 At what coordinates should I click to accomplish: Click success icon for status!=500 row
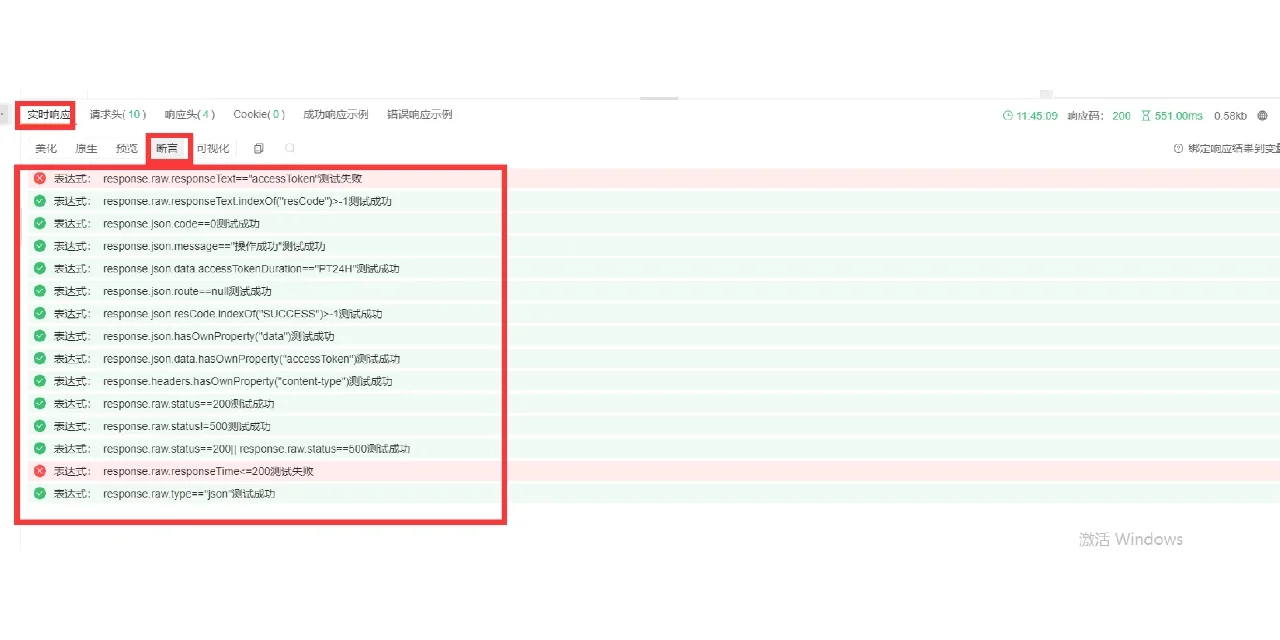[x=40, y=426]
